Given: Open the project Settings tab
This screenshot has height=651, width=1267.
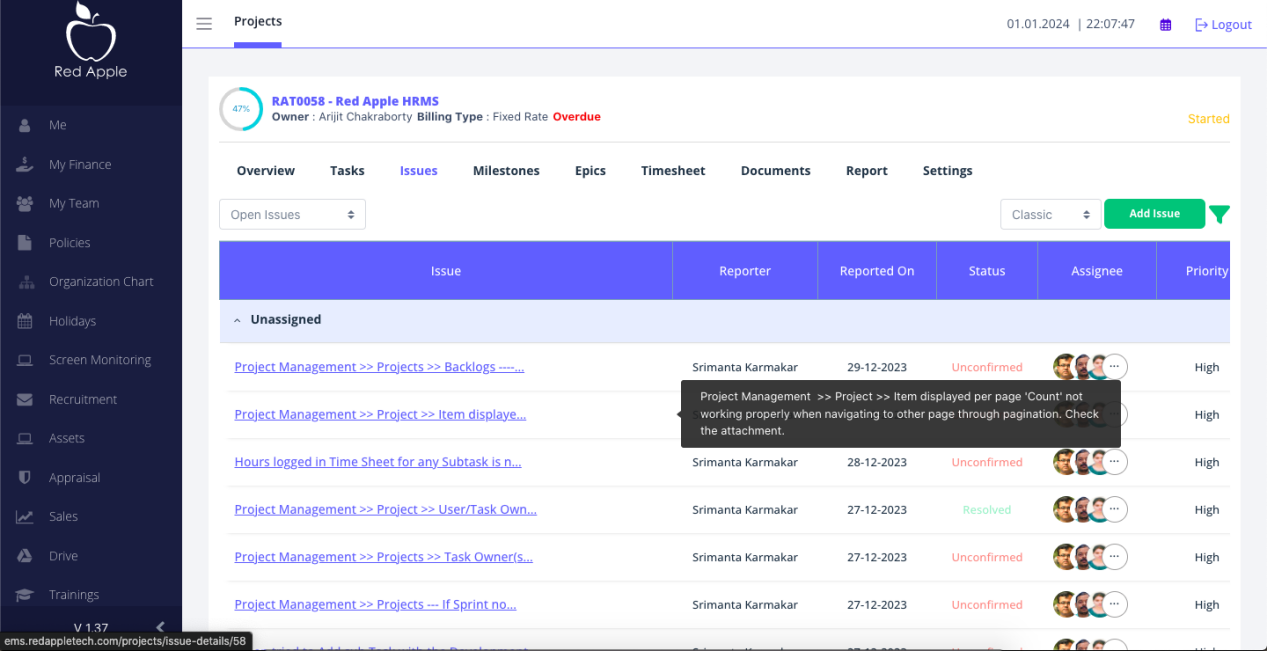Looking at the screenshot, I should click(x=947, y=171).
